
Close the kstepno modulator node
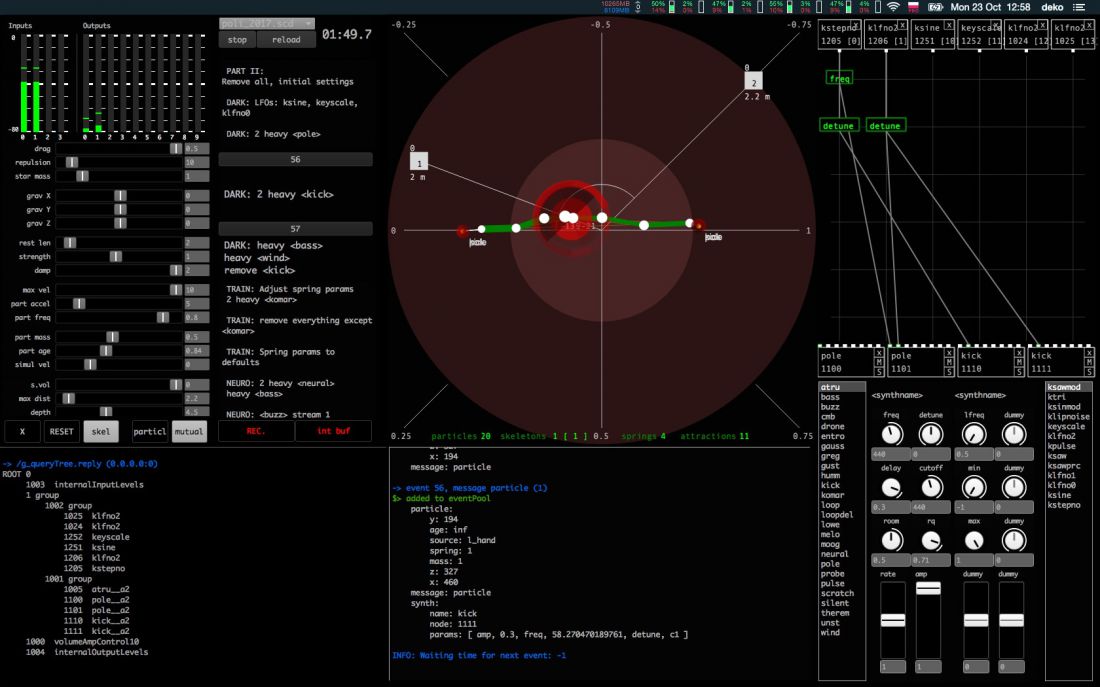(857, 25)
